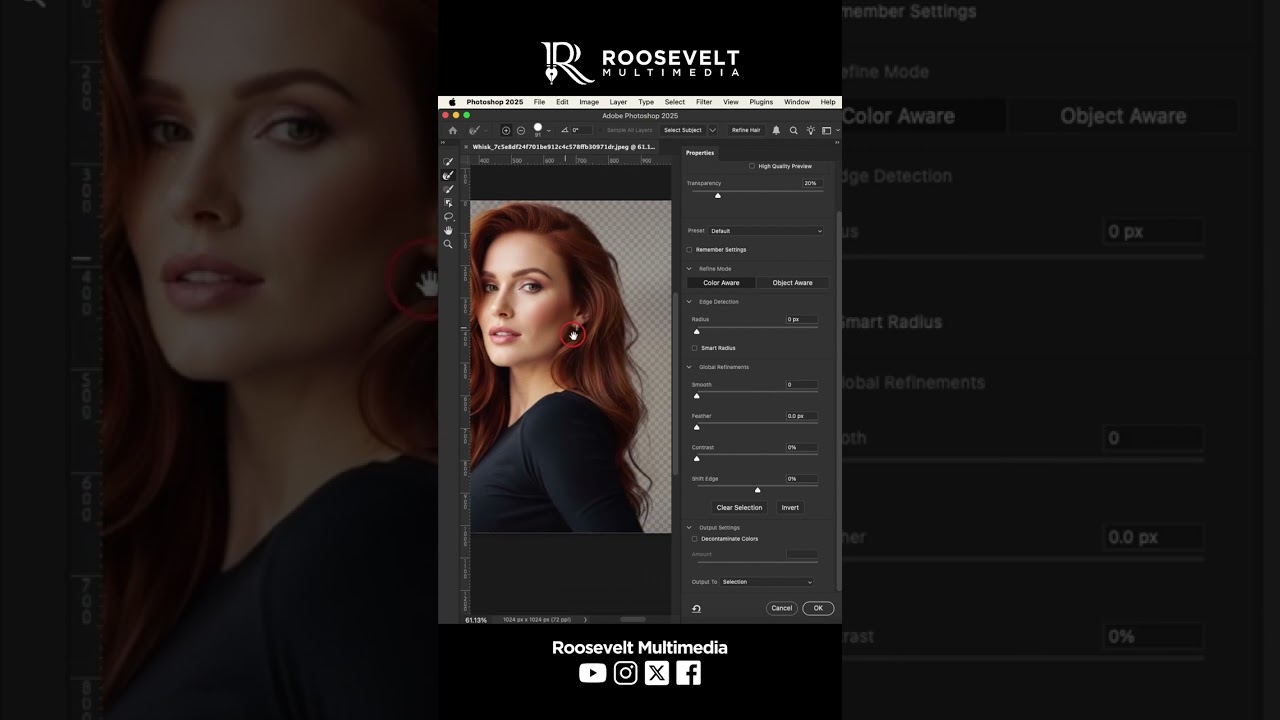Image resolution: width=1280 pixels, height=720 pixels.
Task: Choose the add to selection plus icon
Action: (506, 130)
